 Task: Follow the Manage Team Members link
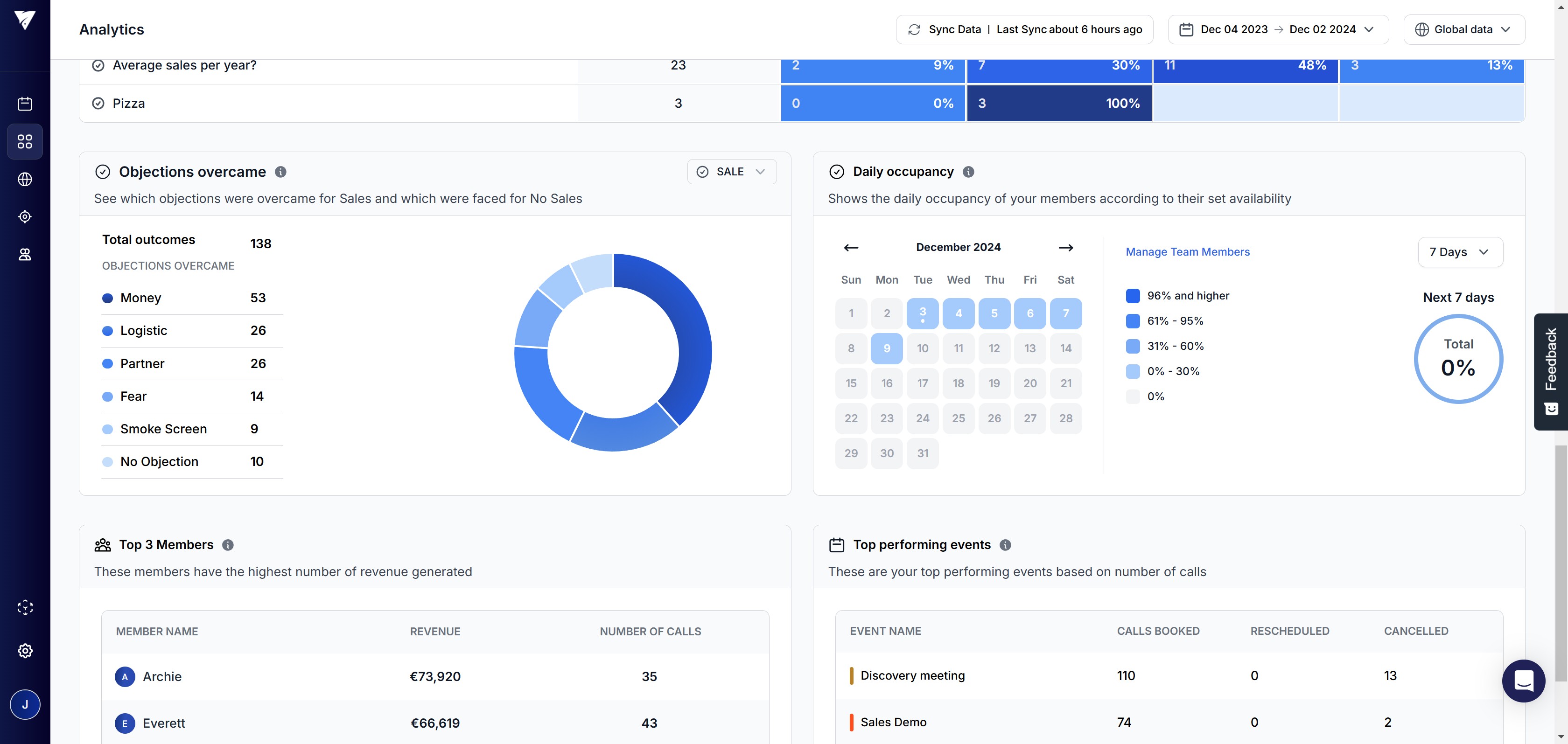coord(1187,252)
